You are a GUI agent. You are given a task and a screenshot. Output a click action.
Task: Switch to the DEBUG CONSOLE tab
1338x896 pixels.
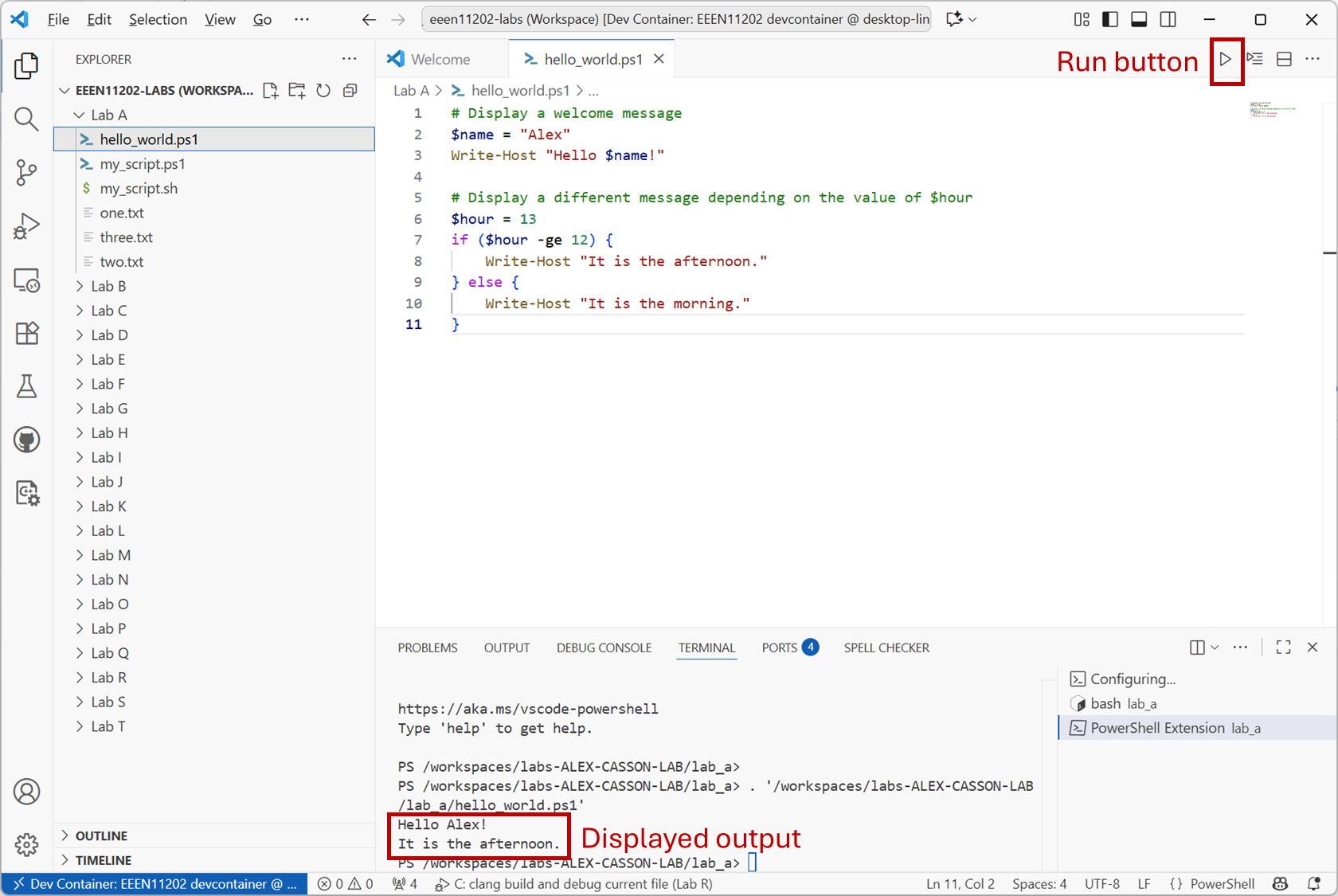point(604,648)
